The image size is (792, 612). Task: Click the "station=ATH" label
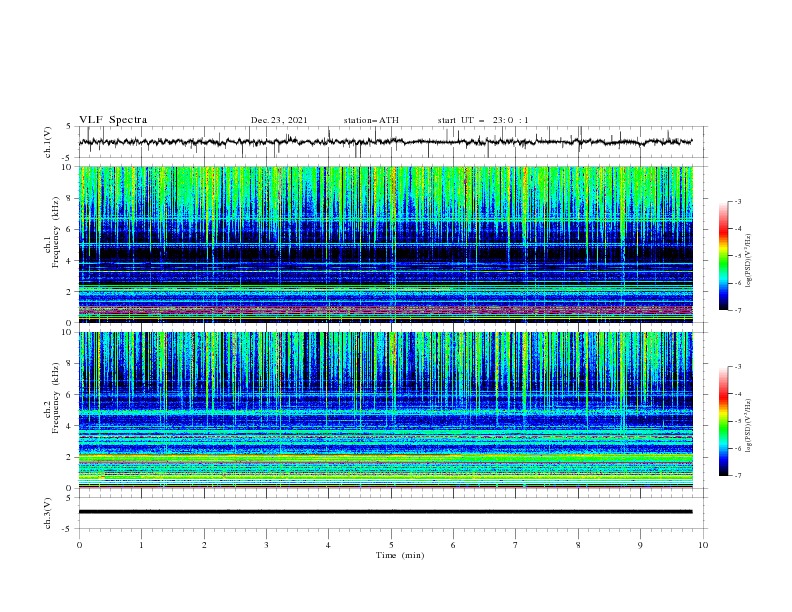point(371,120)
